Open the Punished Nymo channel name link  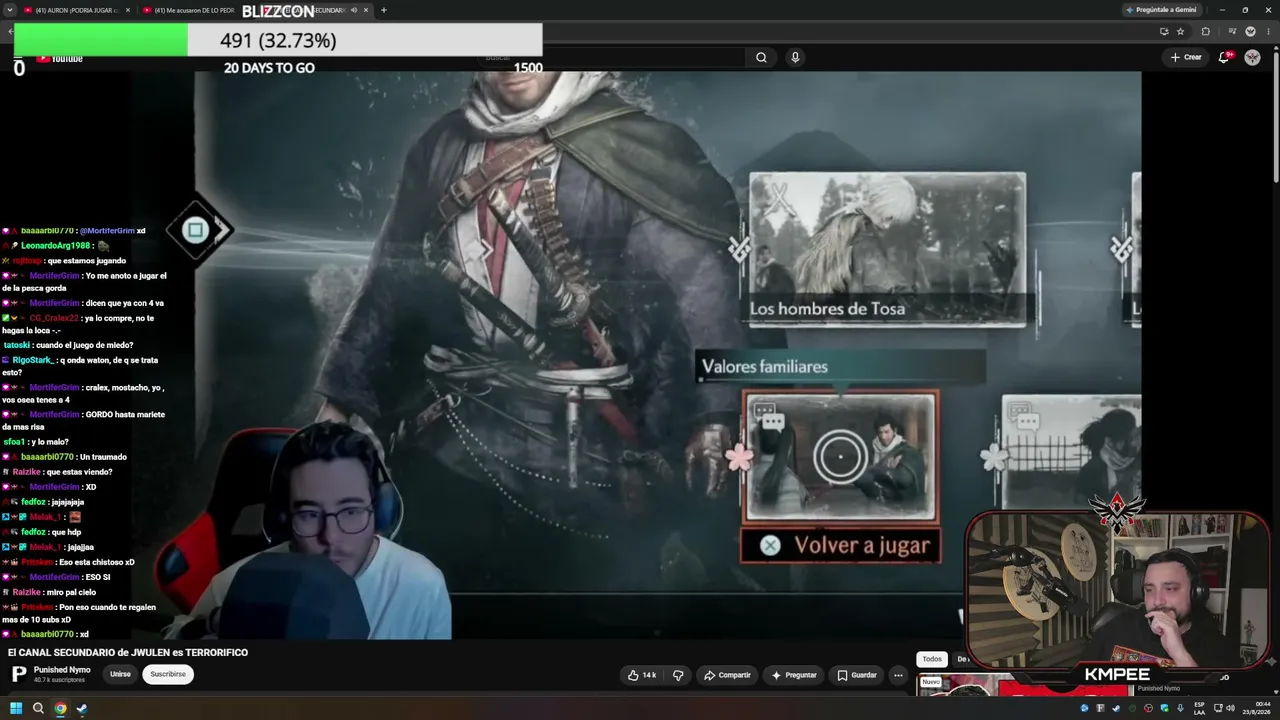pos(62,669)
